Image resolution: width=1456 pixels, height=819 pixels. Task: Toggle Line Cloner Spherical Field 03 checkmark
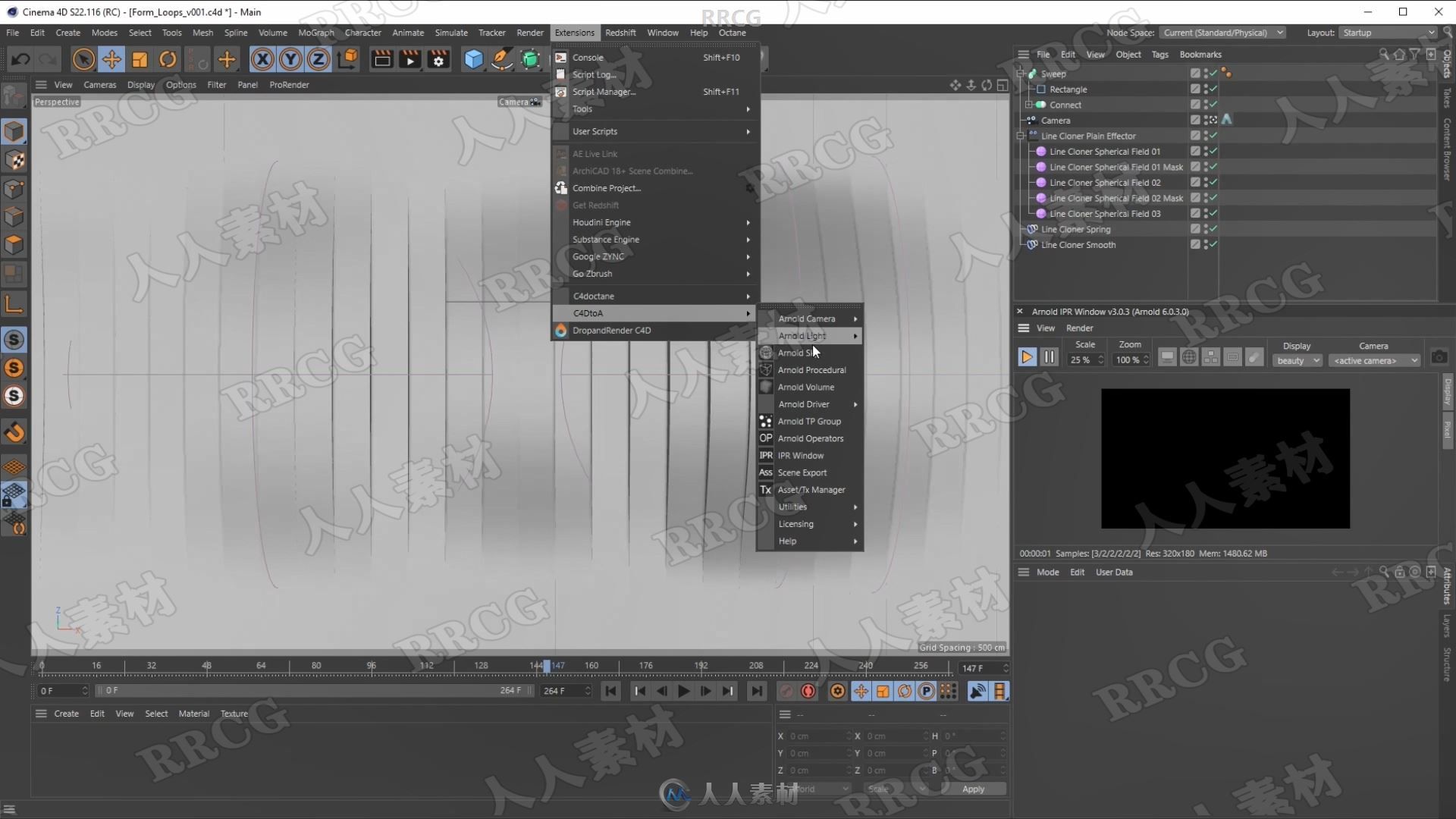coord(1213,213)
